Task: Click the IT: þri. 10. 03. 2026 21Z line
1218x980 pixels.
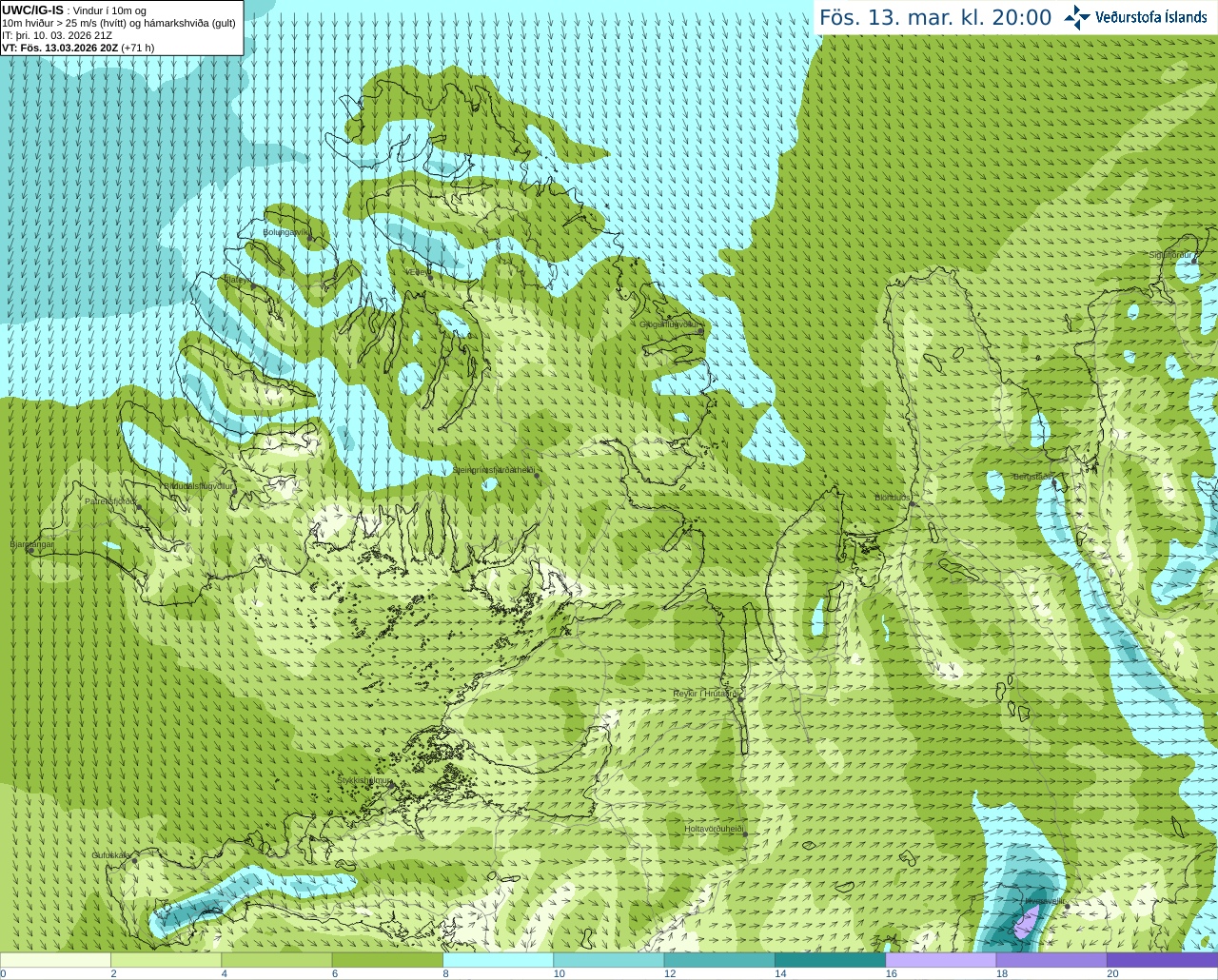Action: pyautogui.click(x=57, y=35)
